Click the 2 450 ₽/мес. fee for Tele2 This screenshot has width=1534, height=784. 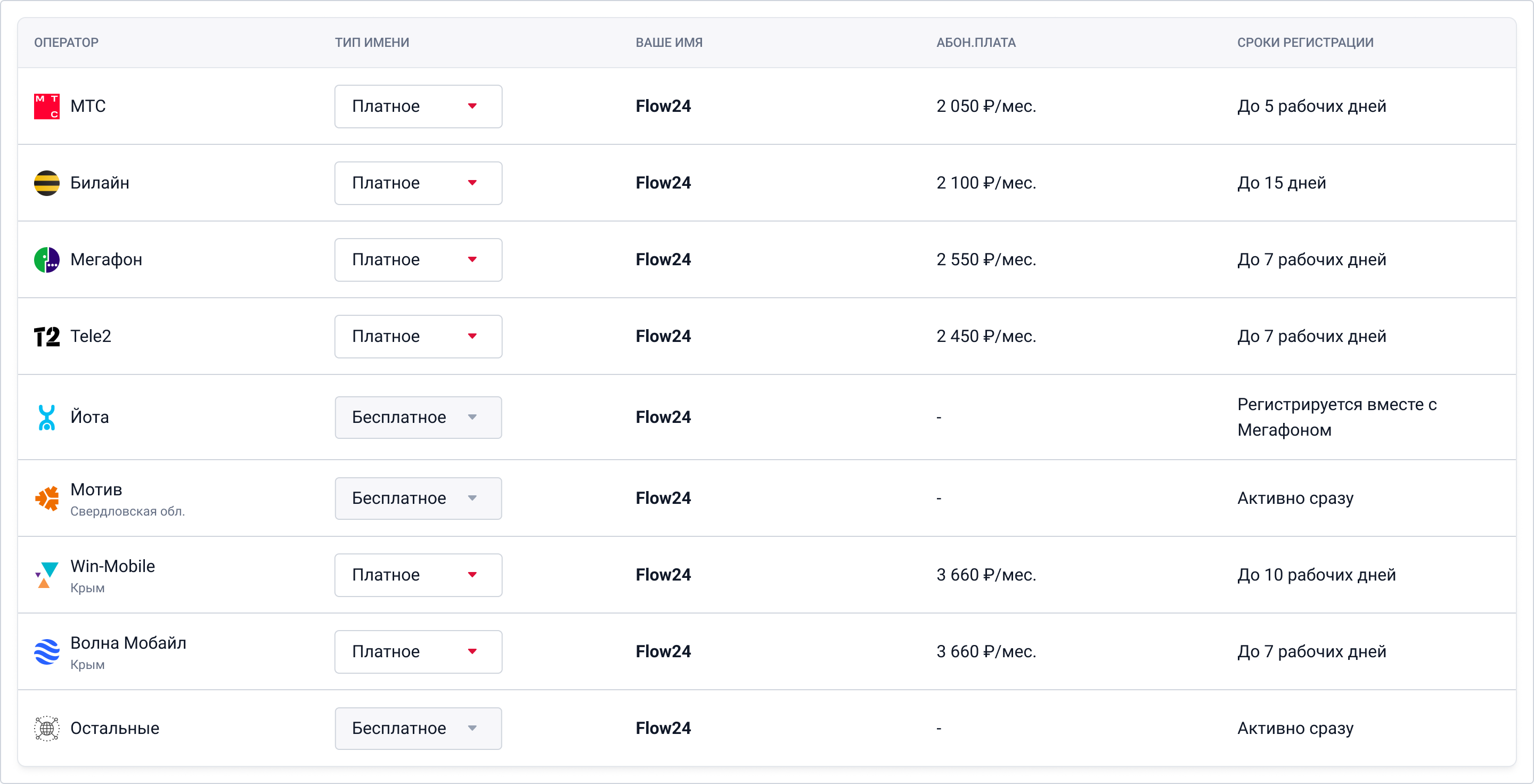click(x=986, y=337)
